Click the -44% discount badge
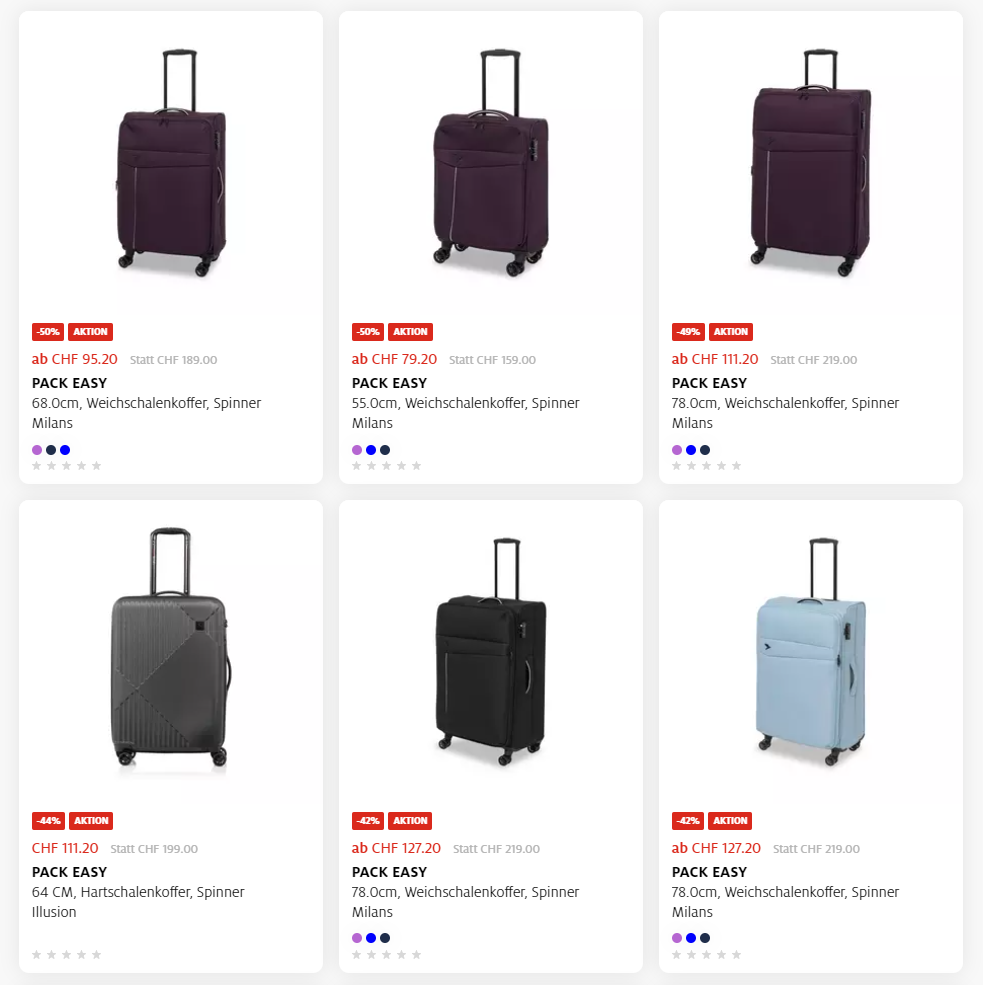Screen dimensions: 983x985 (48, 821)
